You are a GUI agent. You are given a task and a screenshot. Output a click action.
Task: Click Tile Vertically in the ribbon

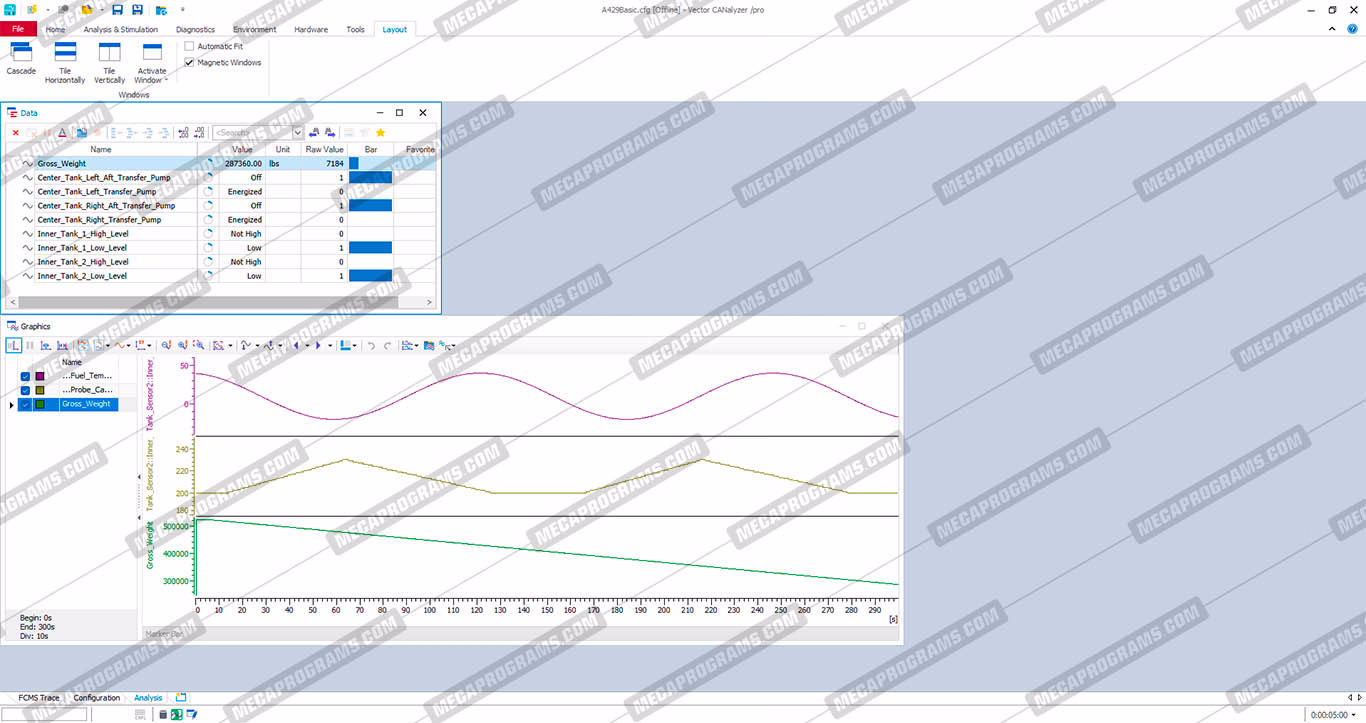click(109, 62)
